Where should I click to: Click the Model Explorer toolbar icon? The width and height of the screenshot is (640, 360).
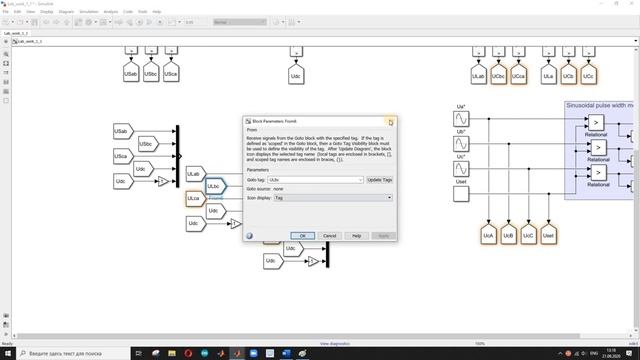click(x=102, y=22)
